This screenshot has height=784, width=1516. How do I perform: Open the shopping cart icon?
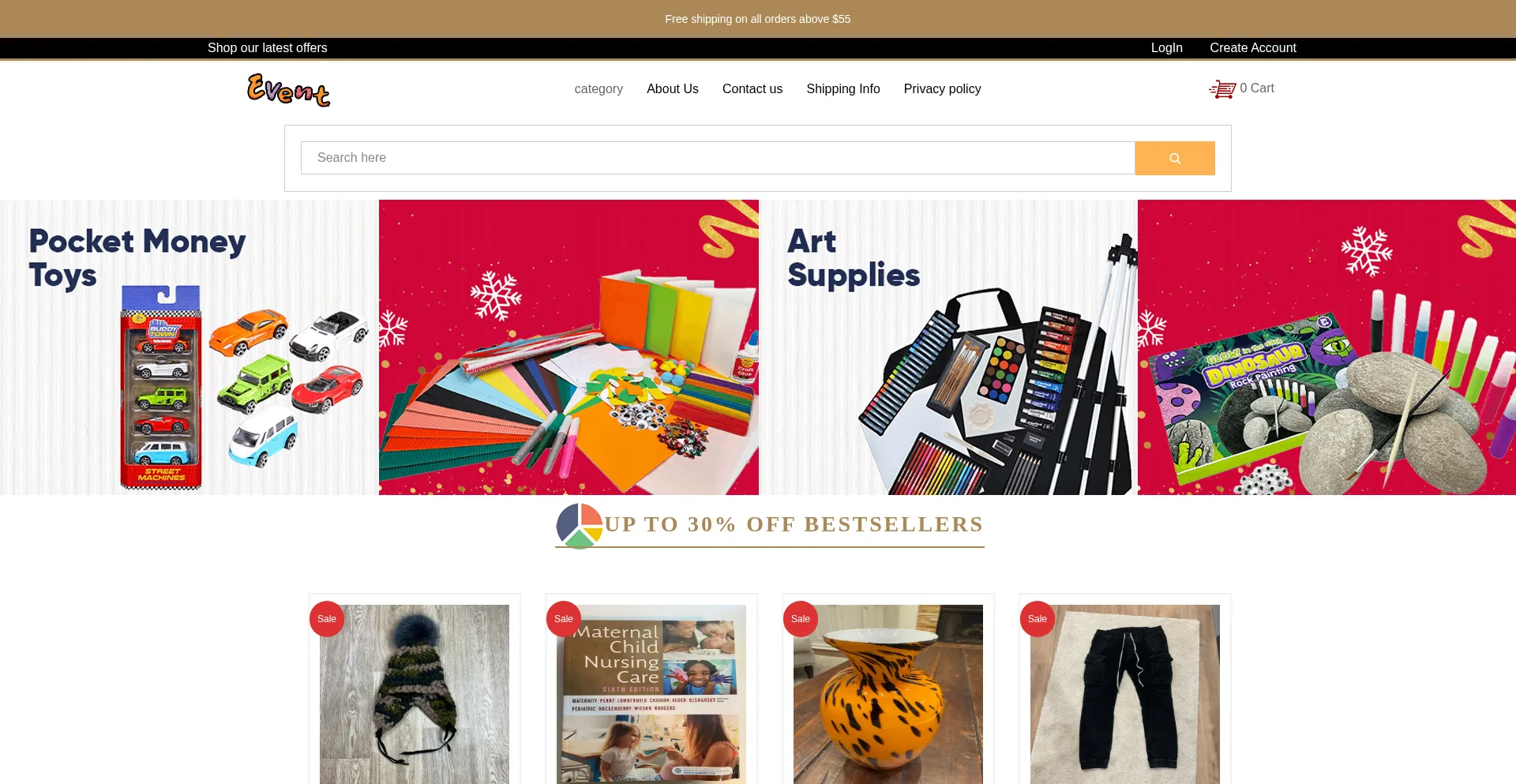click(1222, 89)
